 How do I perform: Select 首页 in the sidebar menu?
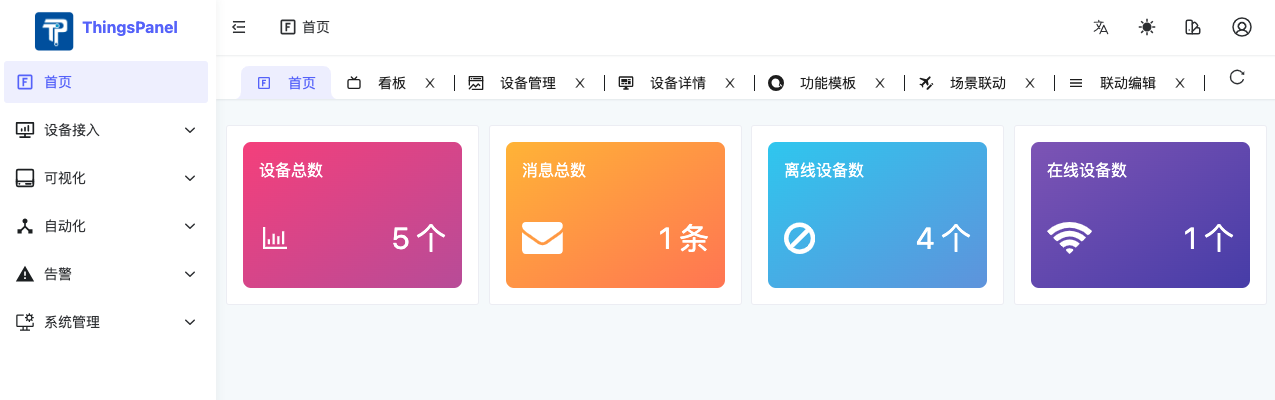coord(106,82)
